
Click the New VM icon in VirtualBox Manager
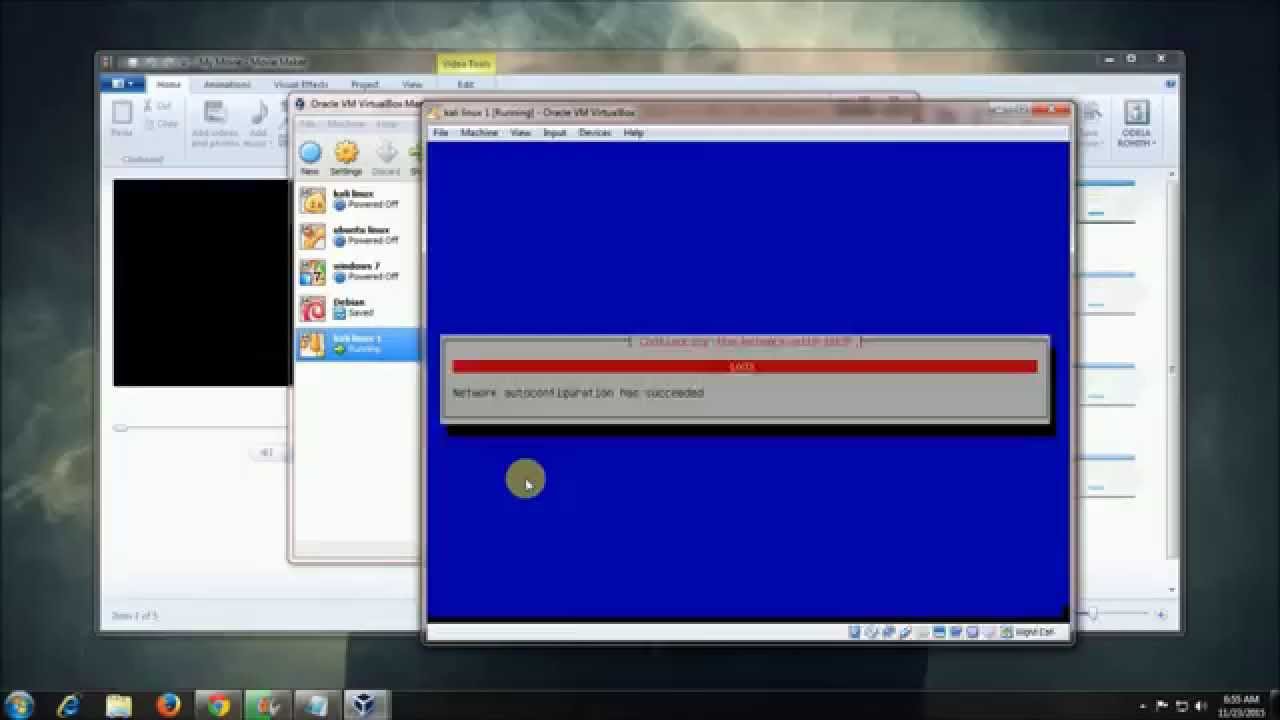click(x=310, y=157)
